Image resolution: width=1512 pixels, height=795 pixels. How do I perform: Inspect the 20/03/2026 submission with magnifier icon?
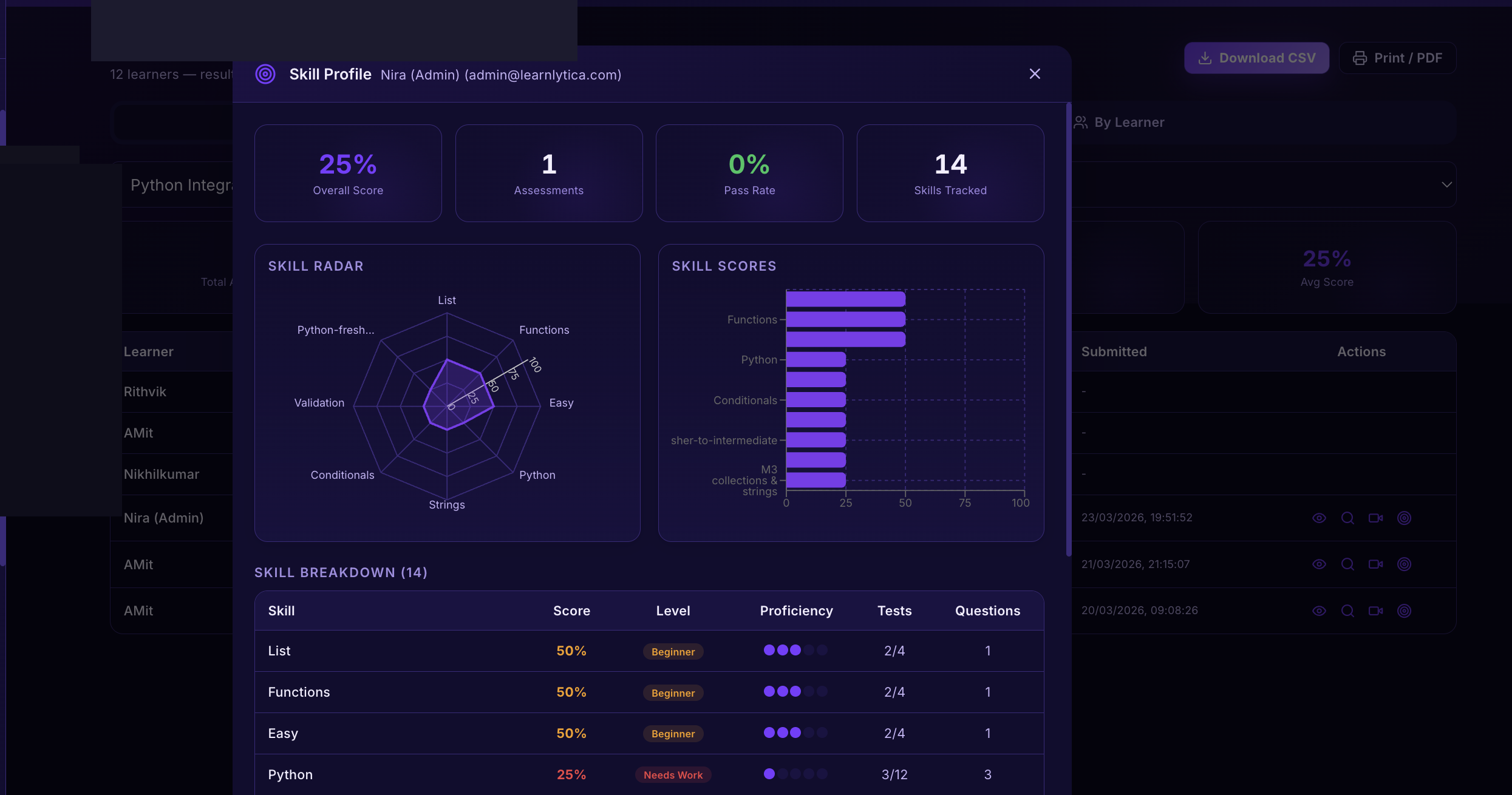pos(1347,611)
